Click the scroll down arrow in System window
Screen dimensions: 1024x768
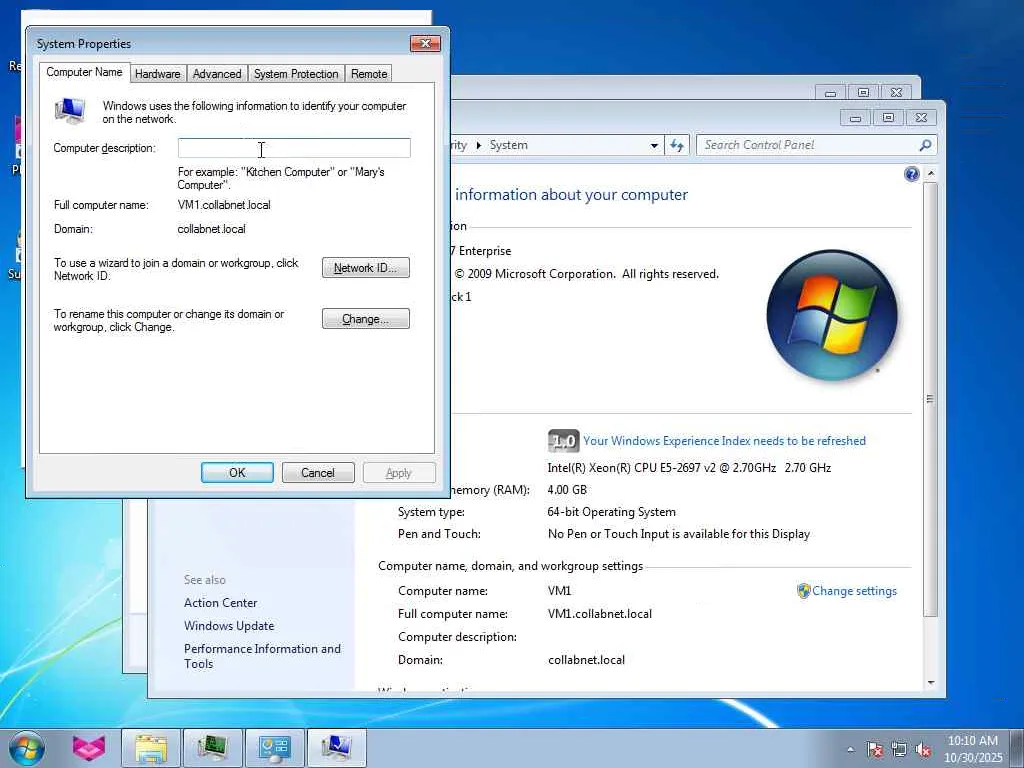click(931, 683)
